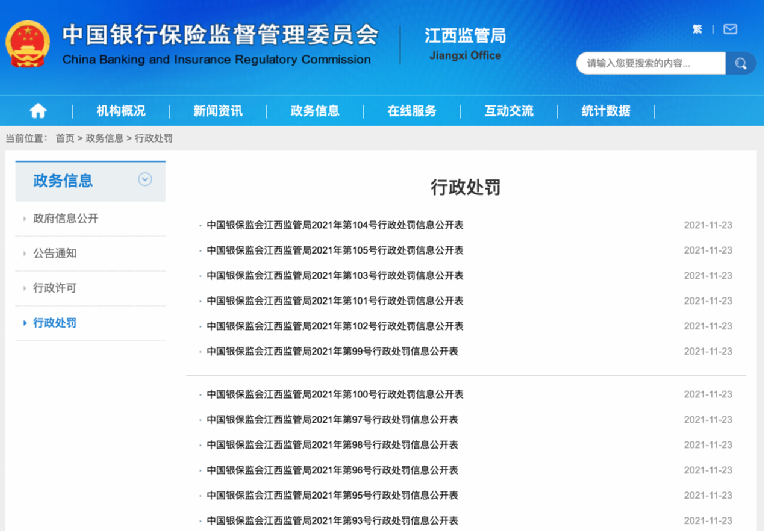Screen dimensions: 764x531
Task: Select 行政许可 in sidebar
Action: pos(55,288)
